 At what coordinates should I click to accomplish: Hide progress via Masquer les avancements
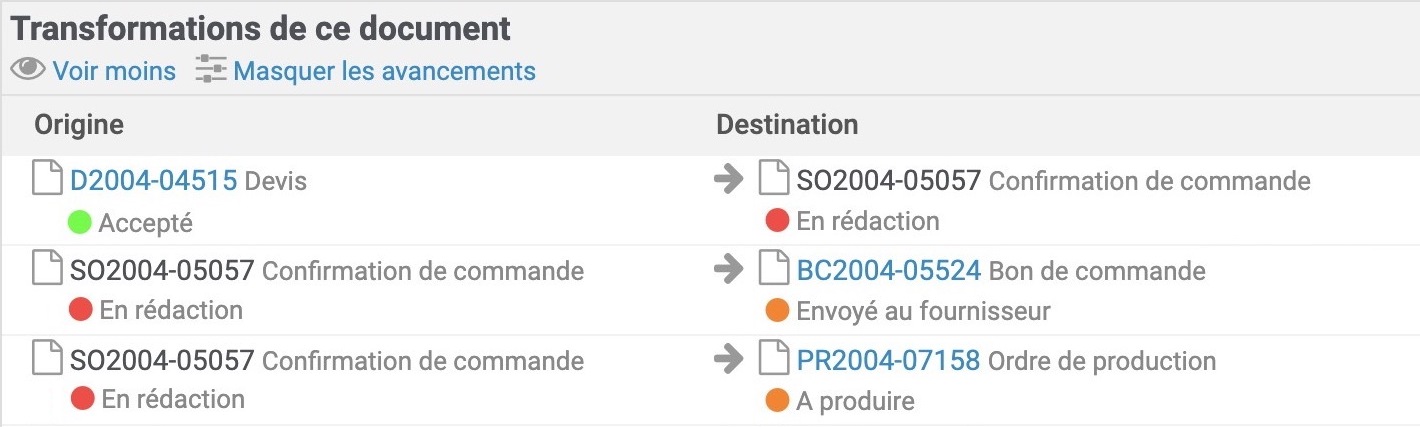pos(384,71)
